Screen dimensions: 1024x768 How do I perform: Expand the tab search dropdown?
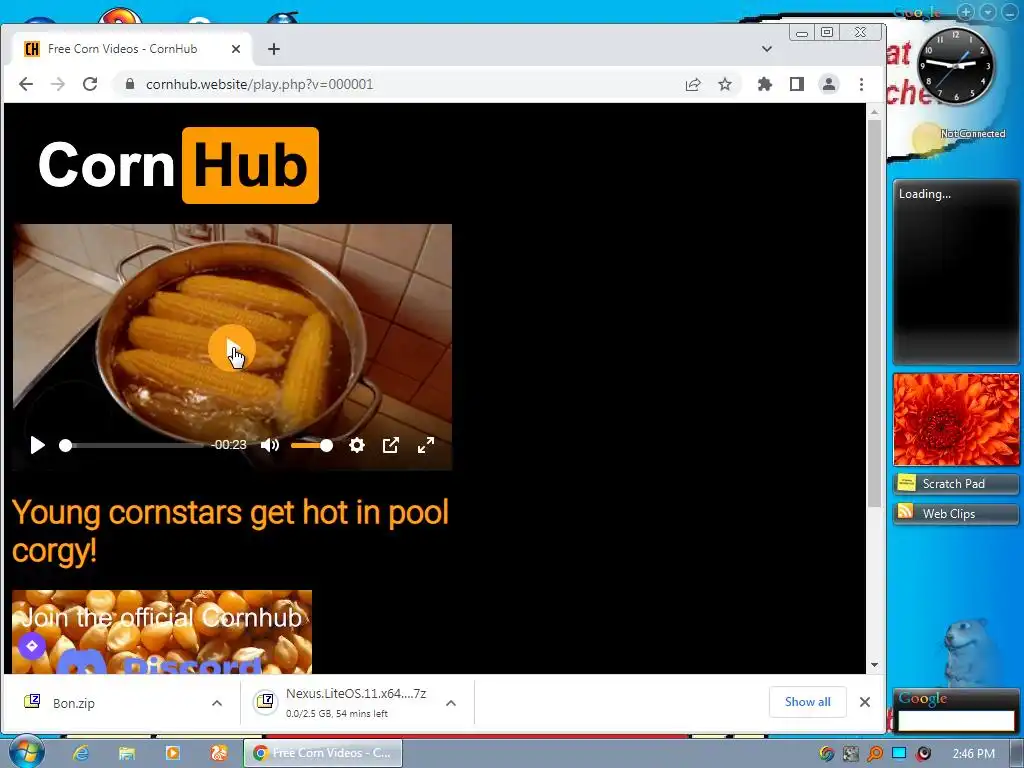(767, 49)
